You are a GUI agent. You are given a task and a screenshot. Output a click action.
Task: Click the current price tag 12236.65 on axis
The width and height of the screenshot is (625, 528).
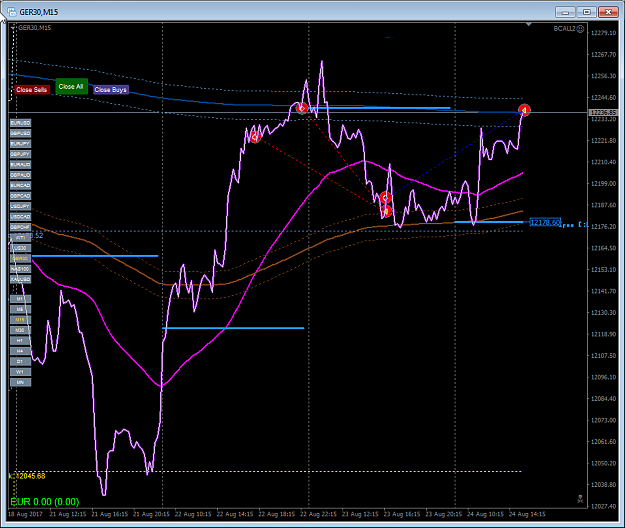point(603,112)
